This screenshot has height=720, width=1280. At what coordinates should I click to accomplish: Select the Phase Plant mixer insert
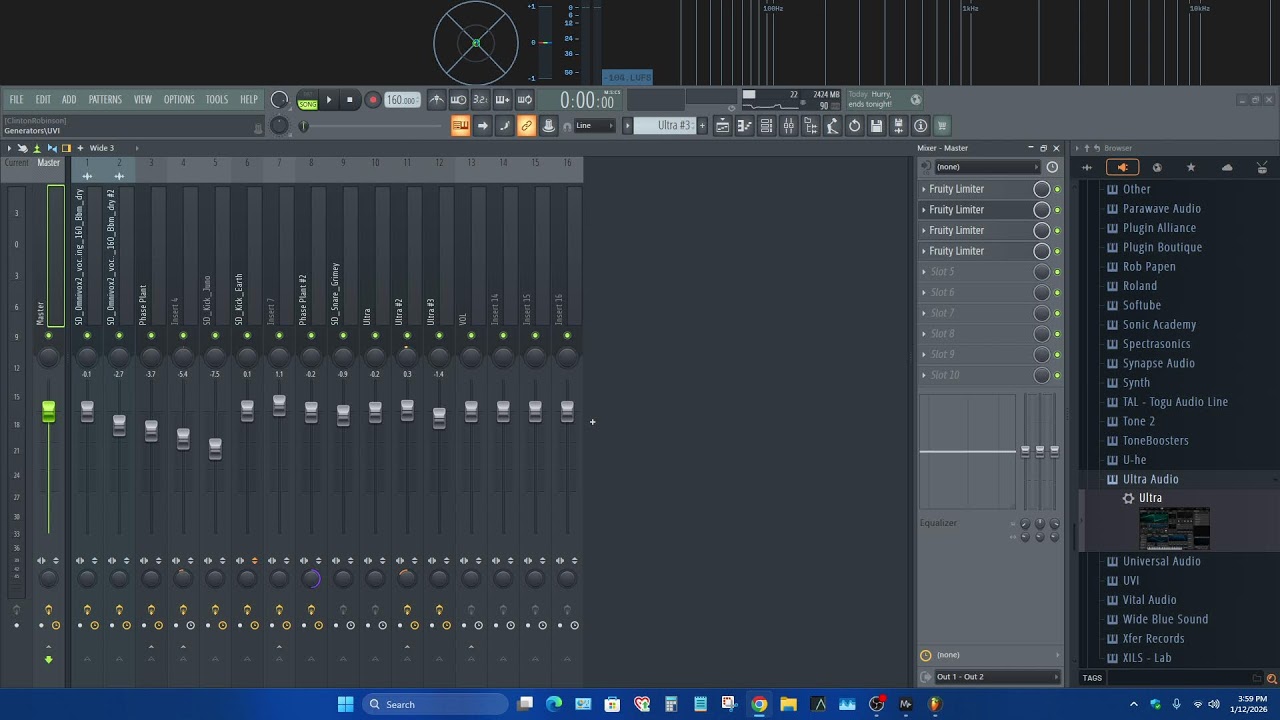coord(143,304)
